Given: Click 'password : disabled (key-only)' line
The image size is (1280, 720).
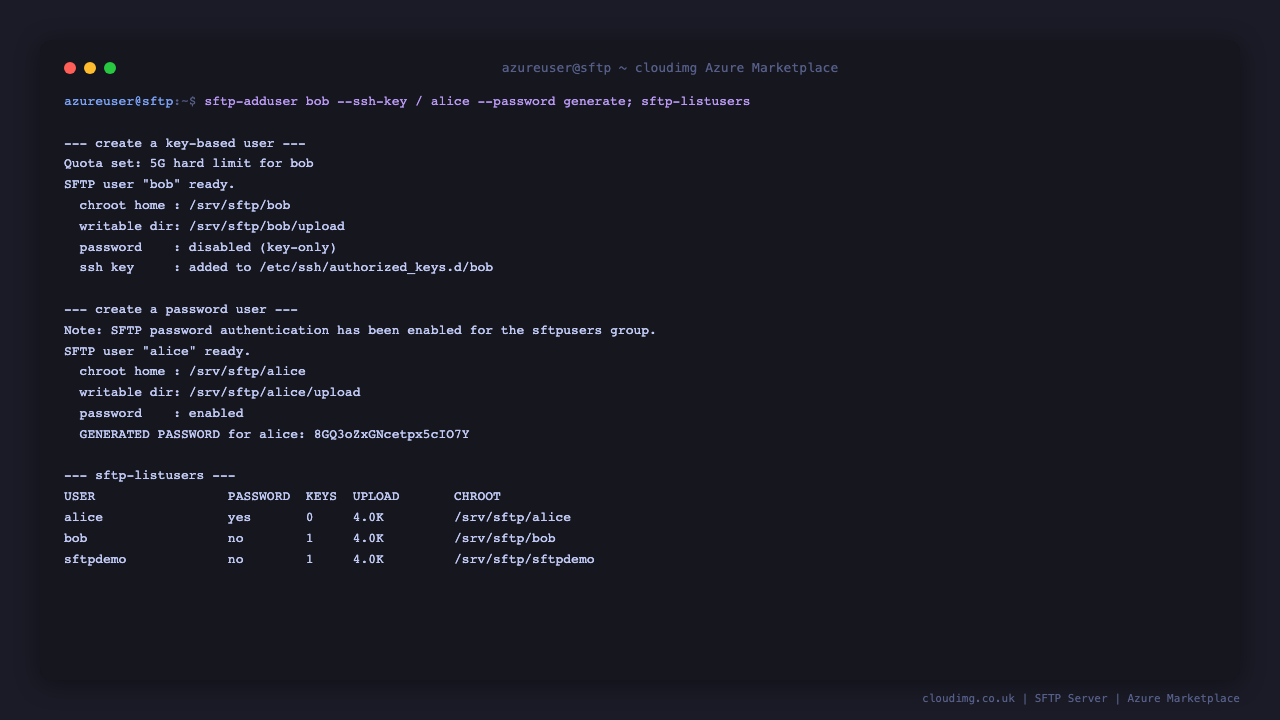Looking at the screenshot, I should coord(208,247).
